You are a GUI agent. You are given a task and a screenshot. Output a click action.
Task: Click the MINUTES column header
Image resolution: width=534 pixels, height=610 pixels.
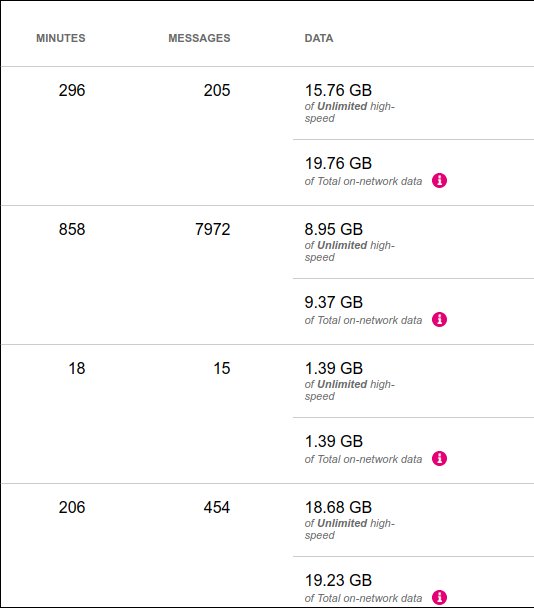pyautogui.click(x=61, y=38)
